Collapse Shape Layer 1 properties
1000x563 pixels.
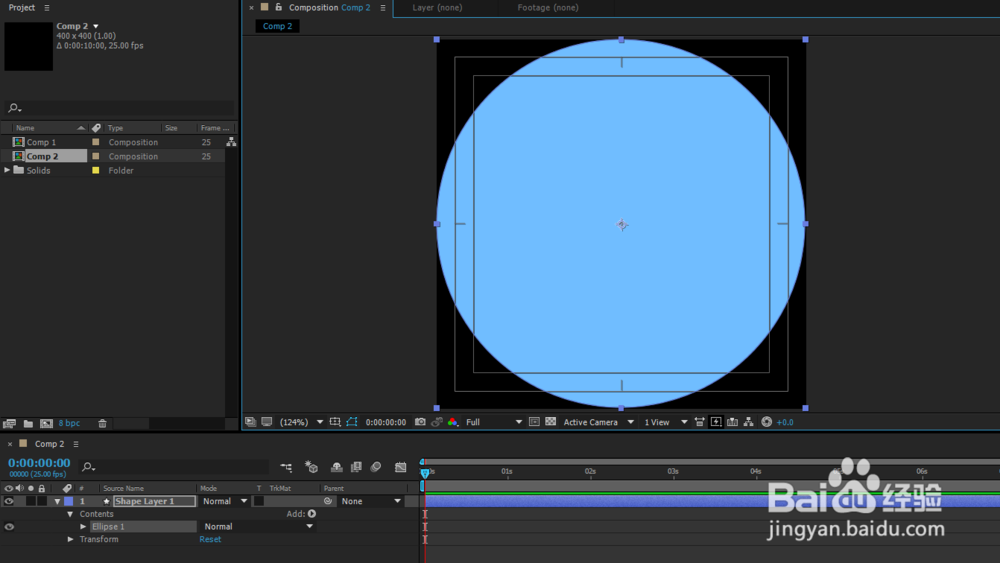tap(57, 501)
